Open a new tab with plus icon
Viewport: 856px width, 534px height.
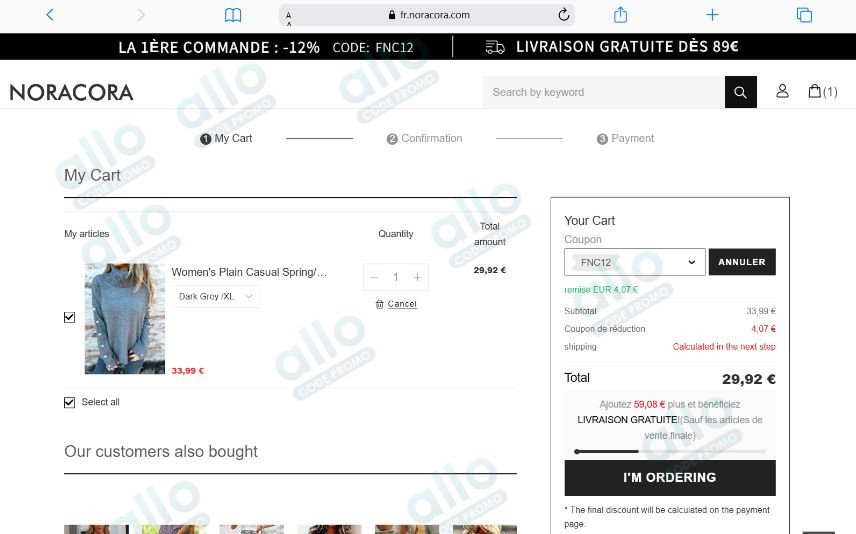(712, 15)
